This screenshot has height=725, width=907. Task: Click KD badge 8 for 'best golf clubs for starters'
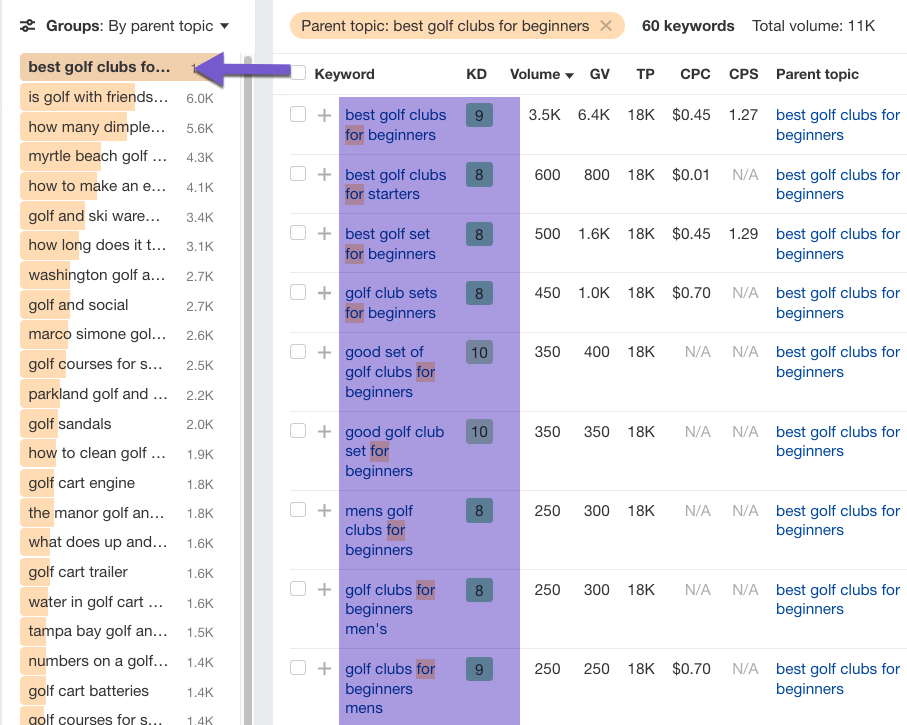click(479, 175)
